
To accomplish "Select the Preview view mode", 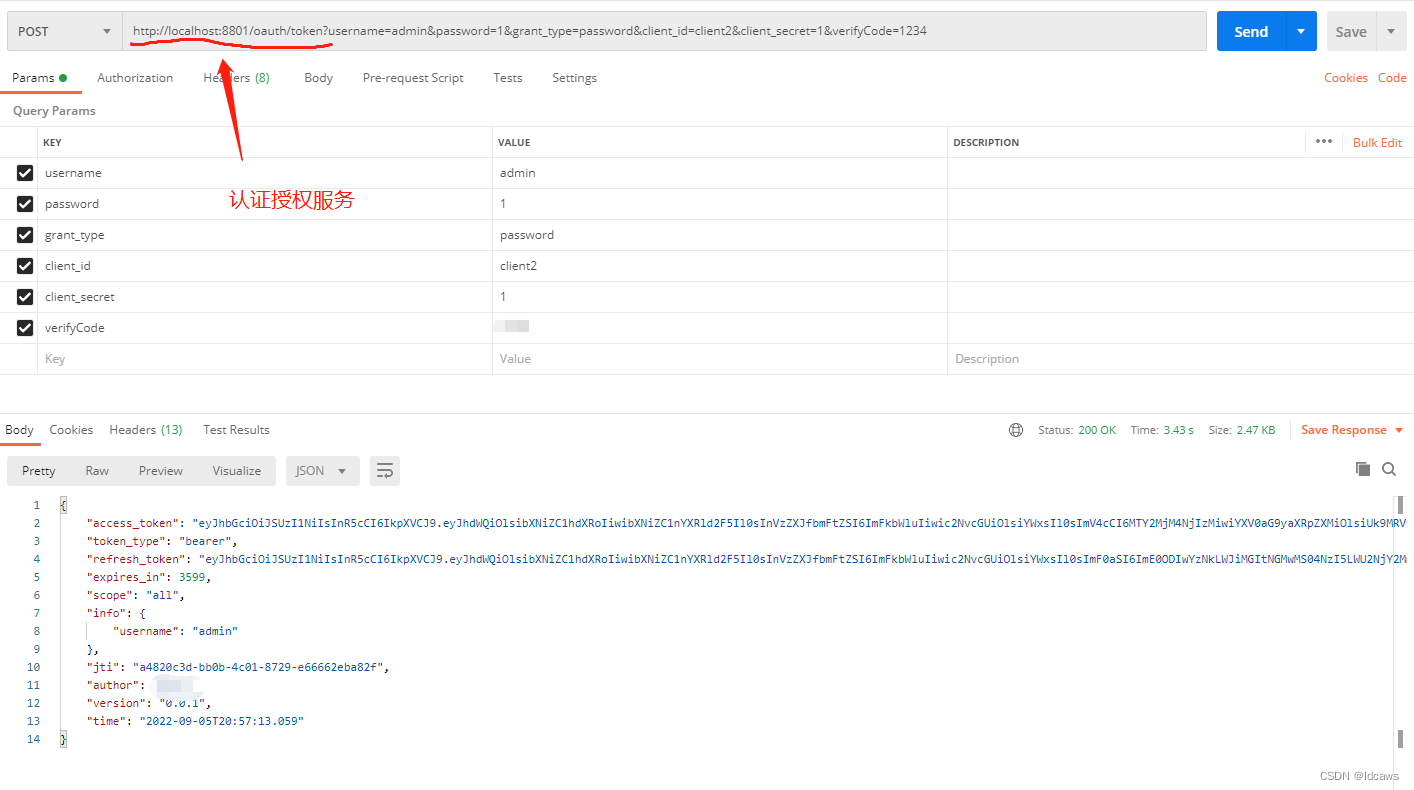I will 161,471.
